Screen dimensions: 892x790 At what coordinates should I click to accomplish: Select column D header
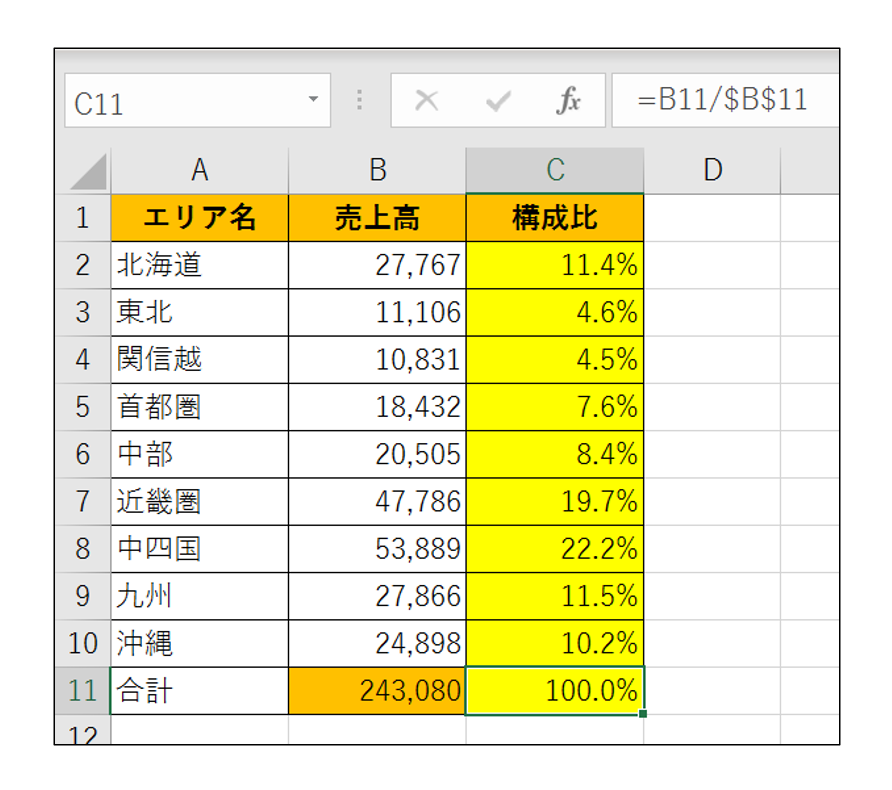pyautogui.click(x=712, y=171)
